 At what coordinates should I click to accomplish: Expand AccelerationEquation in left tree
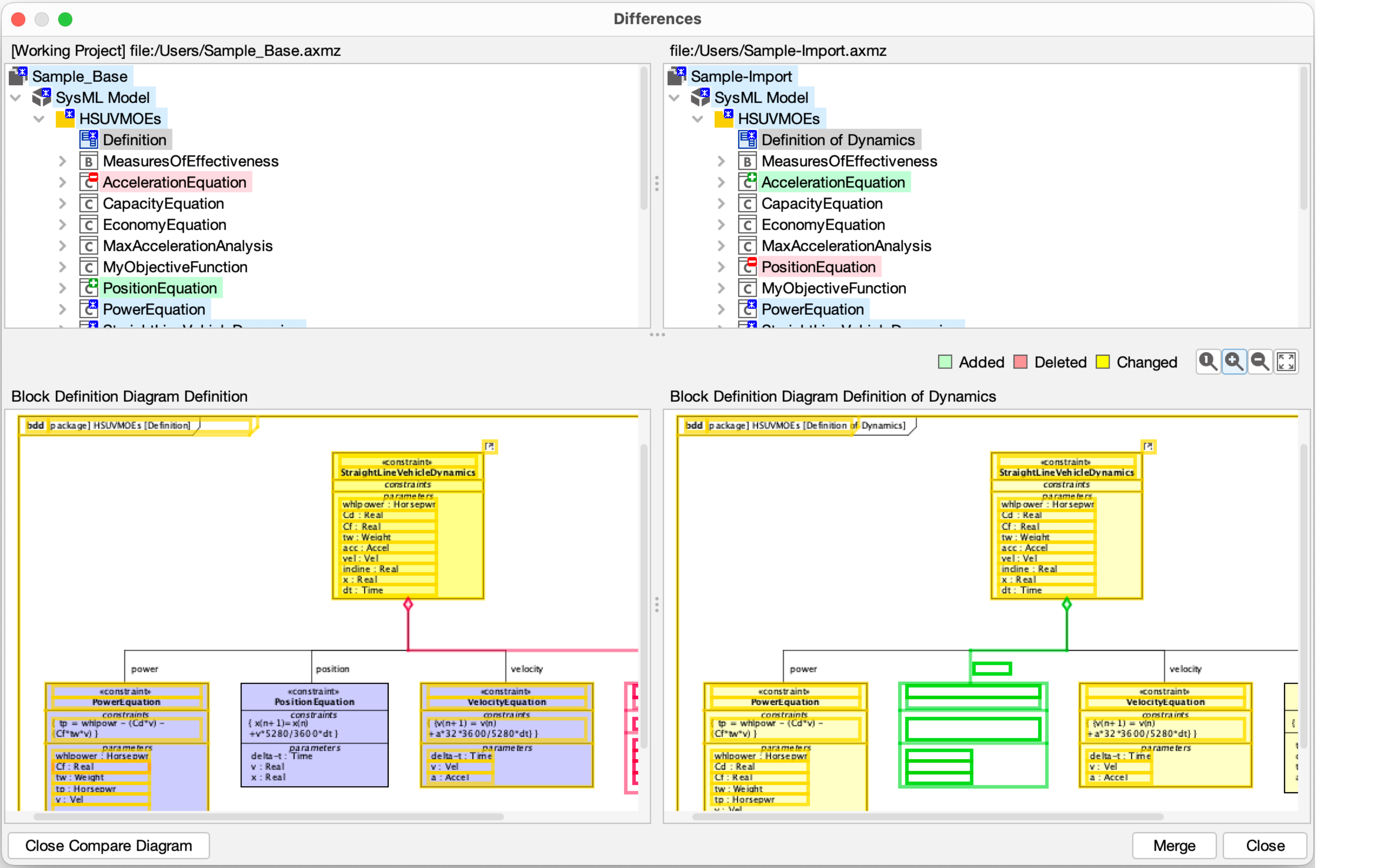(63, 183)
